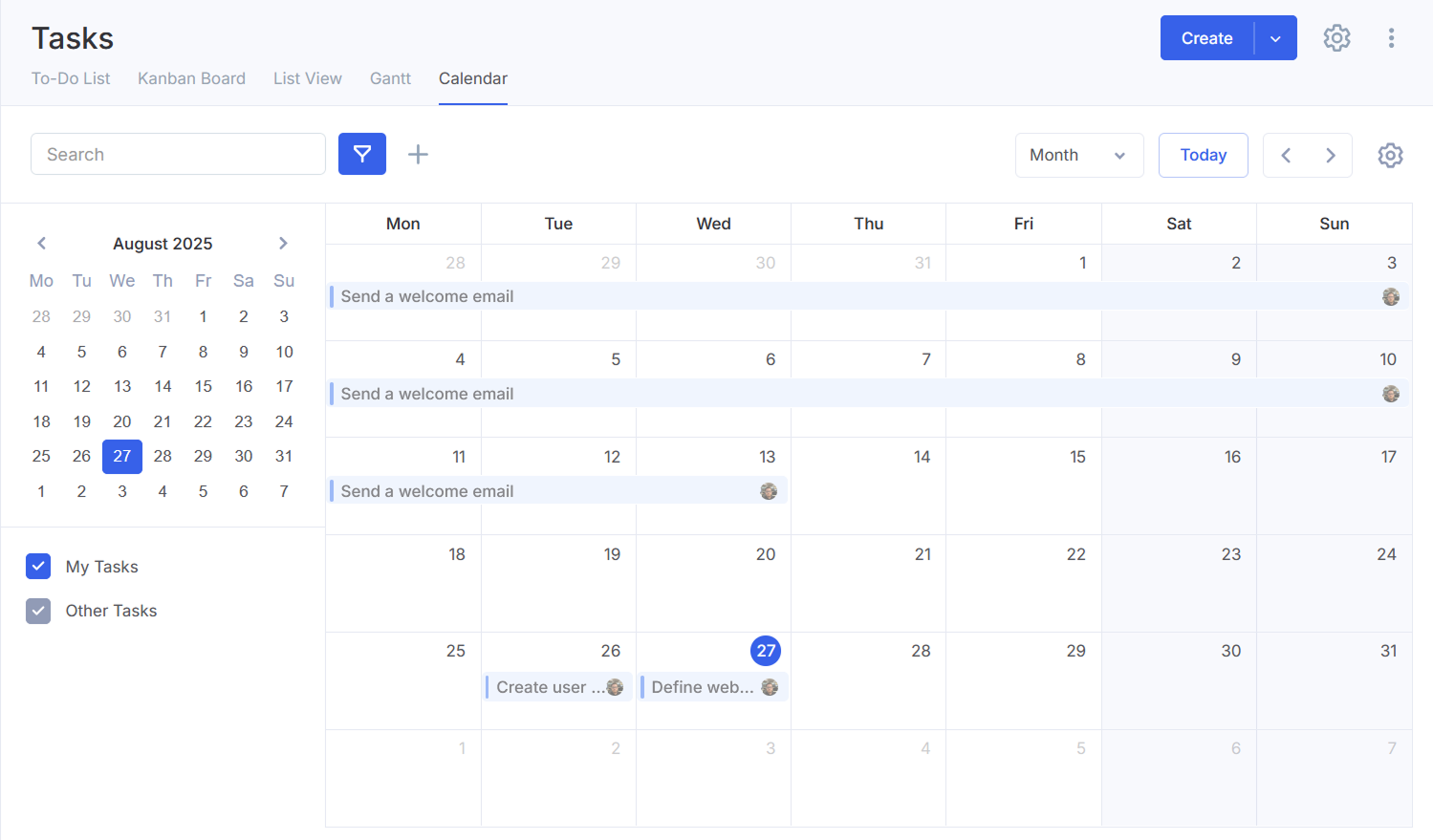Open the three-dot more options menu

1391,38
